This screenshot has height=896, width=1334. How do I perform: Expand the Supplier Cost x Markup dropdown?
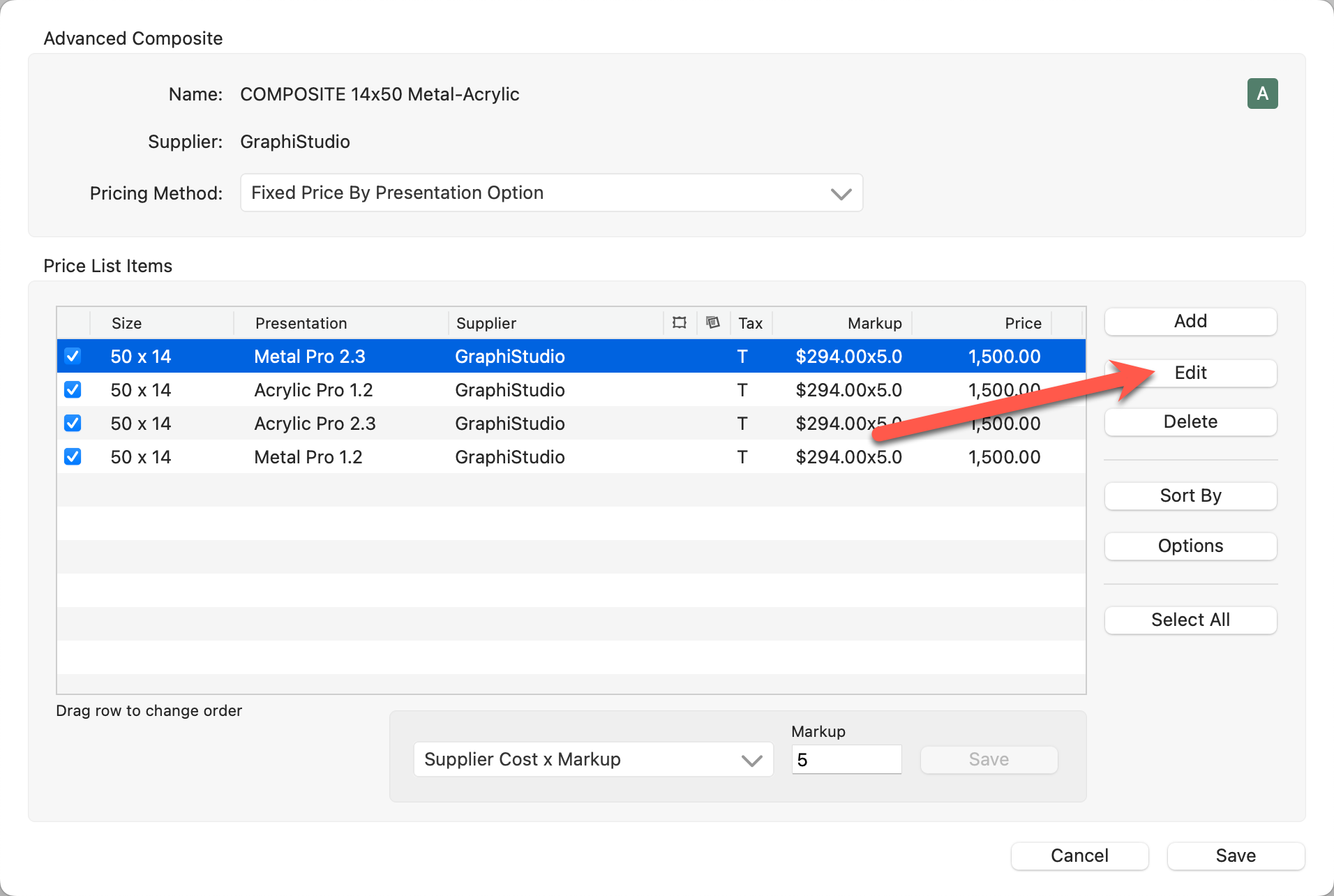[x=593, y=759]
